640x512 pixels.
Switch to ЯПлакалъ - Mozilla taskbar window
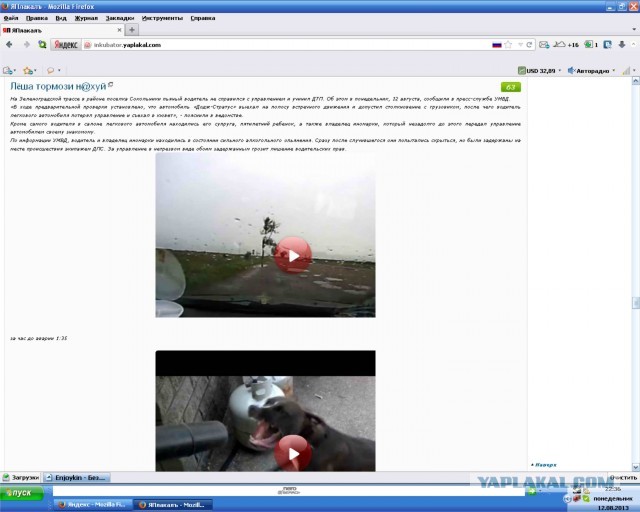tap(173, 505)
